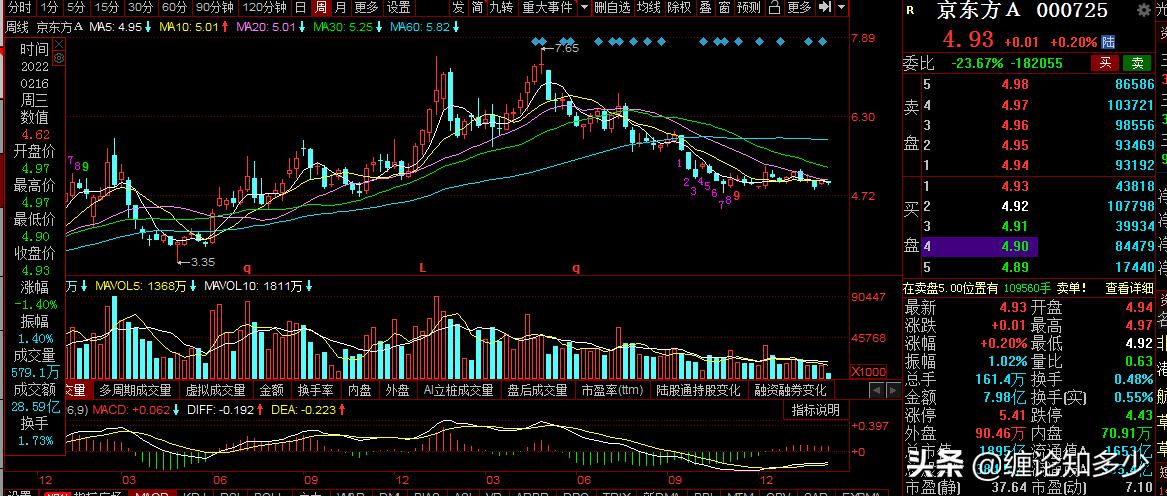Open the gear icon on the data tooltip panel
The width and height of the screenshot is (1167, 496).
[60, 57]
